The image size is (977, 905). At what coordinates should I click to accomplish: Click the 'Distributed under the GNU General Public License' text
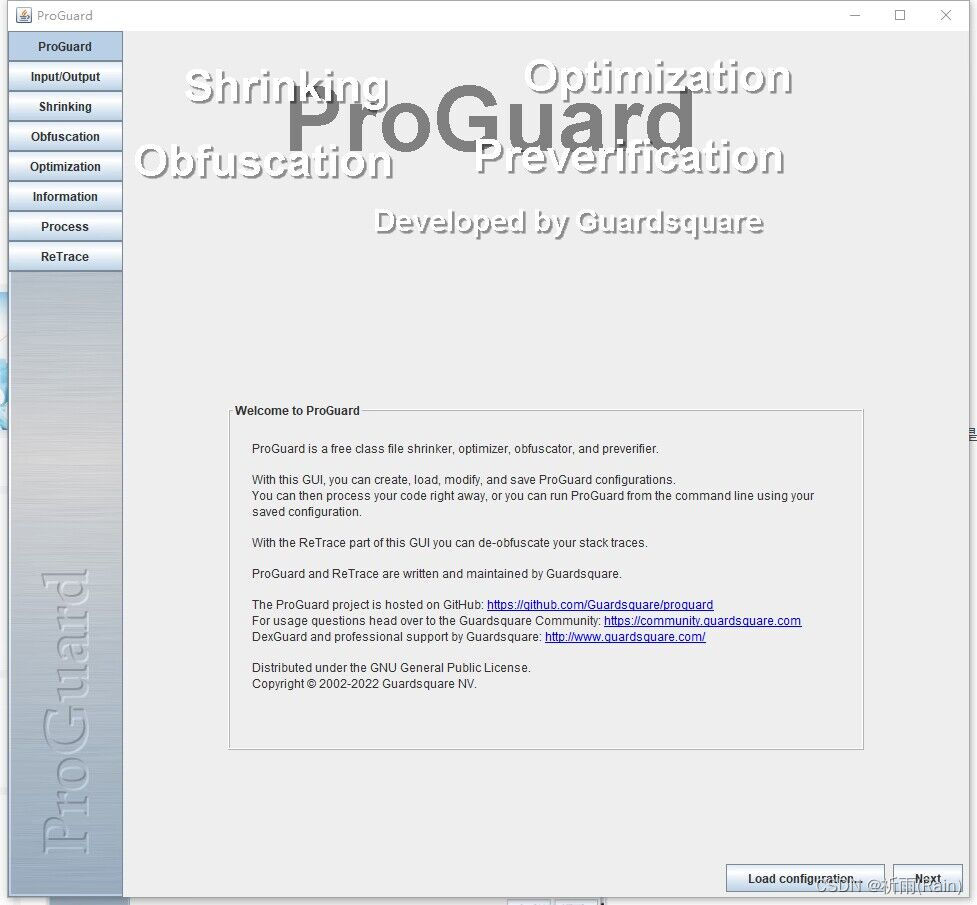[391, 668]
